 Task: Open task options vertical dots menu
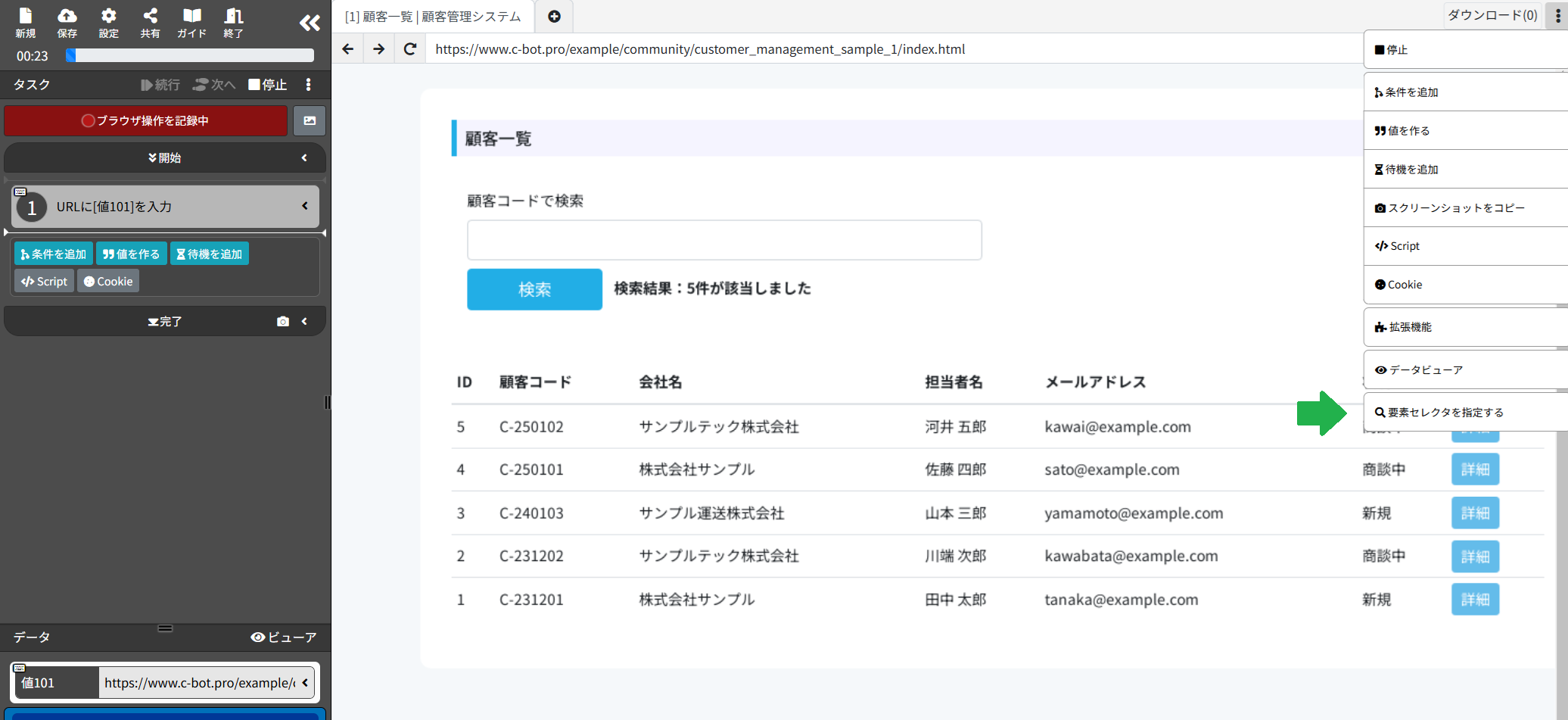point(308,85)
